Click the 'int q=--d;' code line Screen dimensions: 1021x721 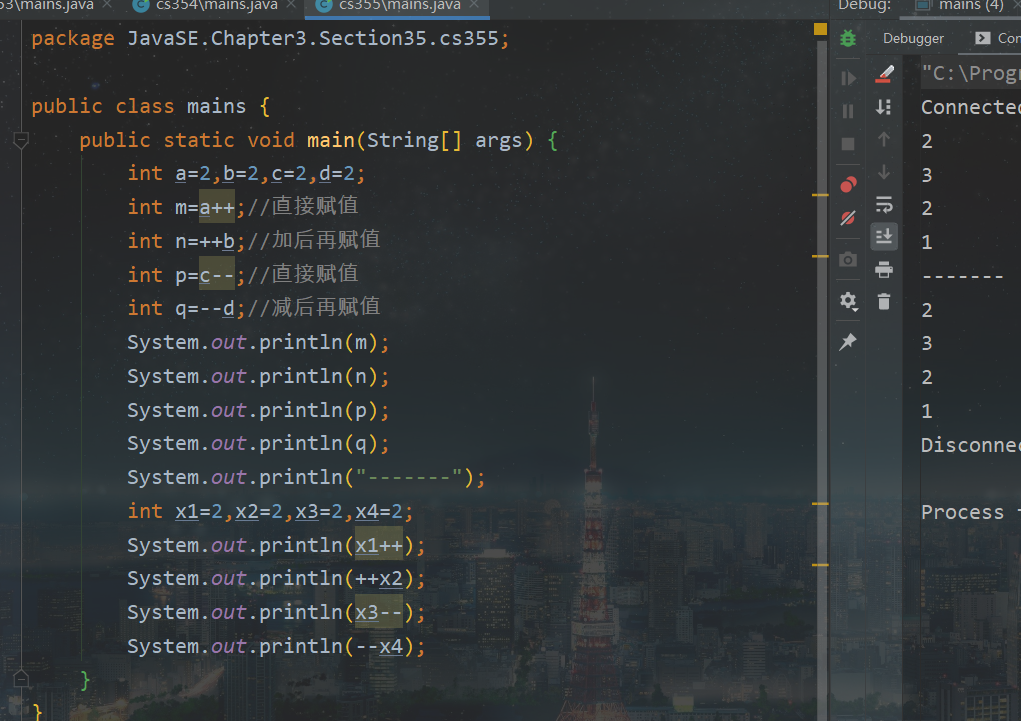coord(186,308)
